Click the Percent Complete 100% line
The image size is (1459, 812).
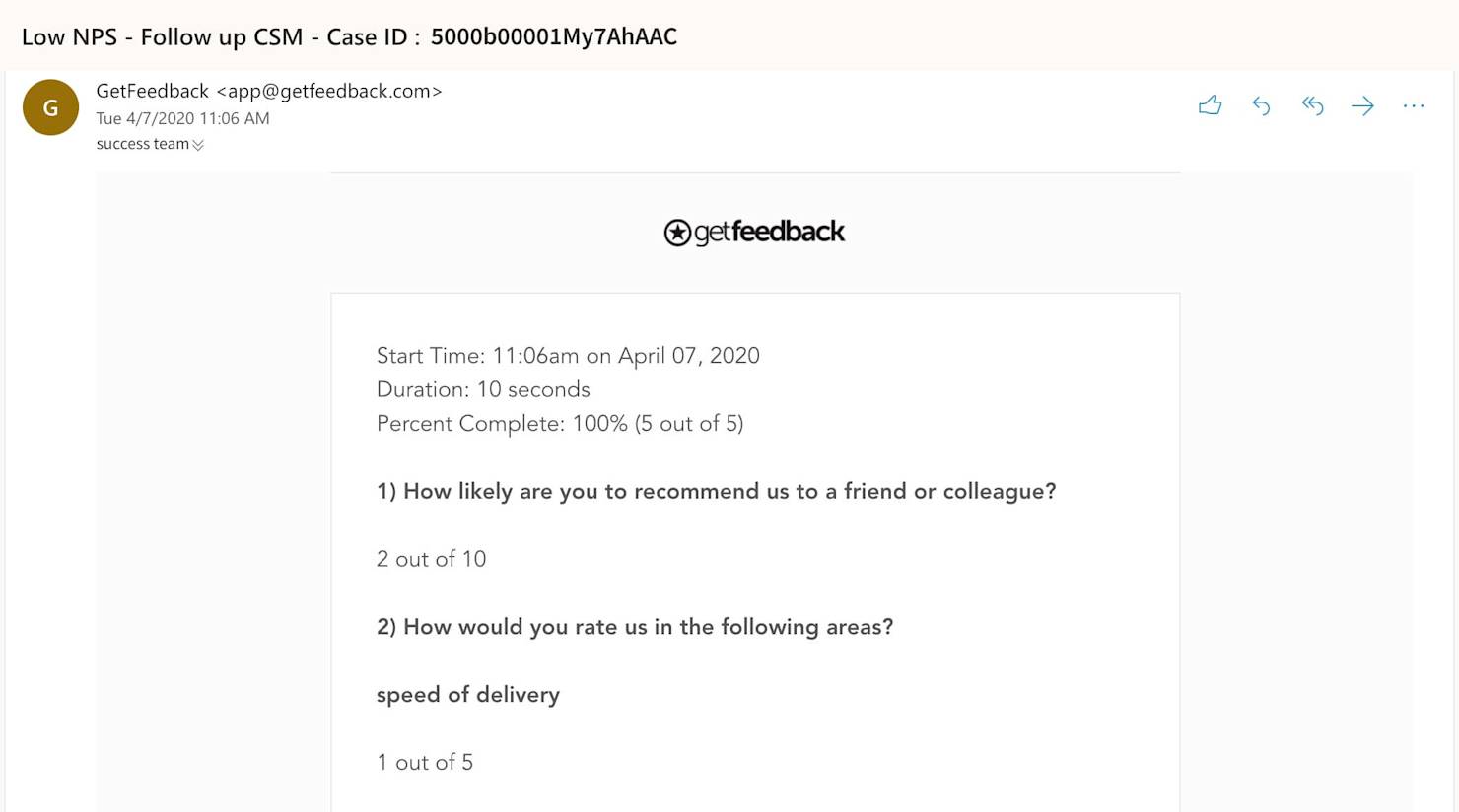(560, 424)
